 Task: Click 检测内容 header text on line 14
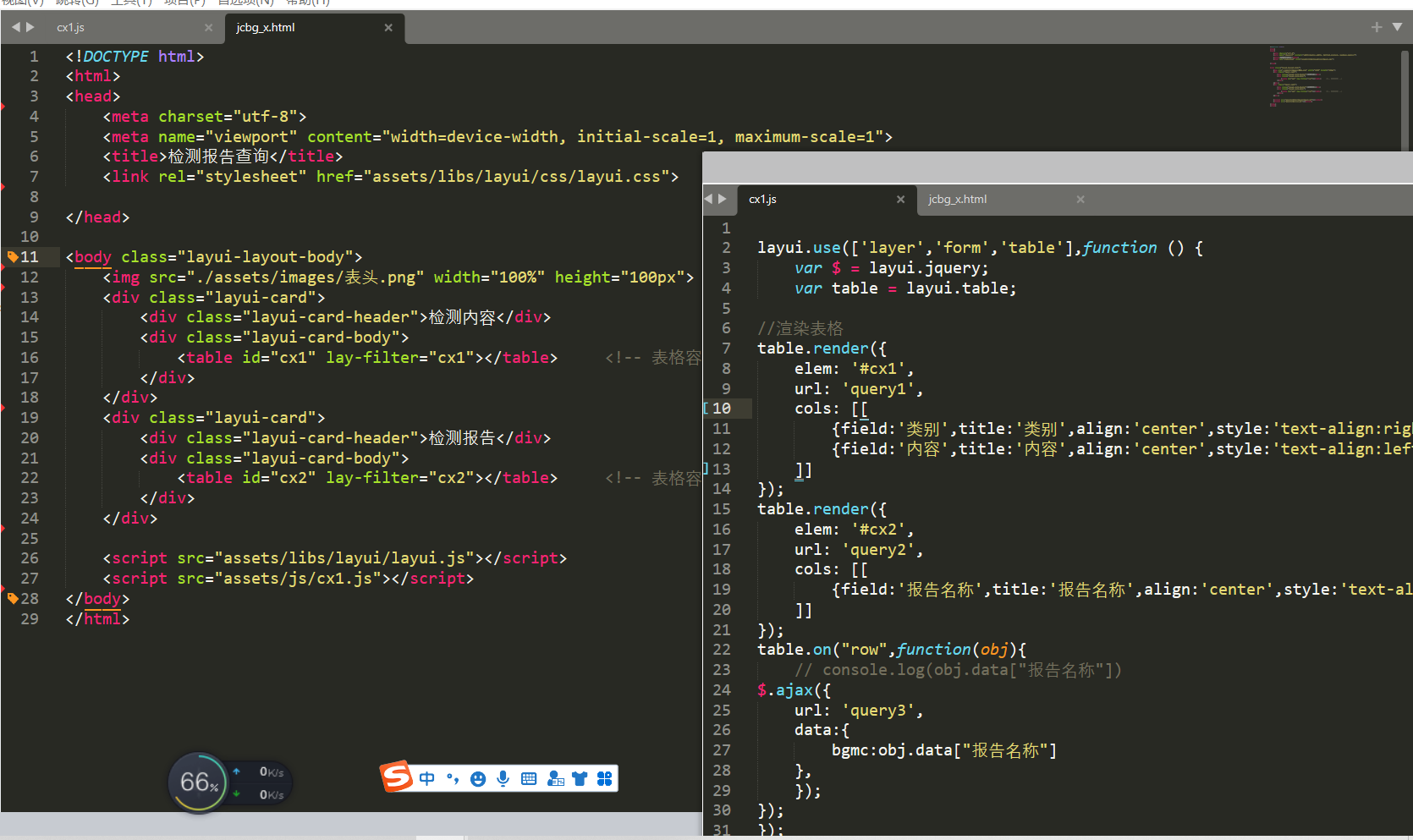[462, 316]
